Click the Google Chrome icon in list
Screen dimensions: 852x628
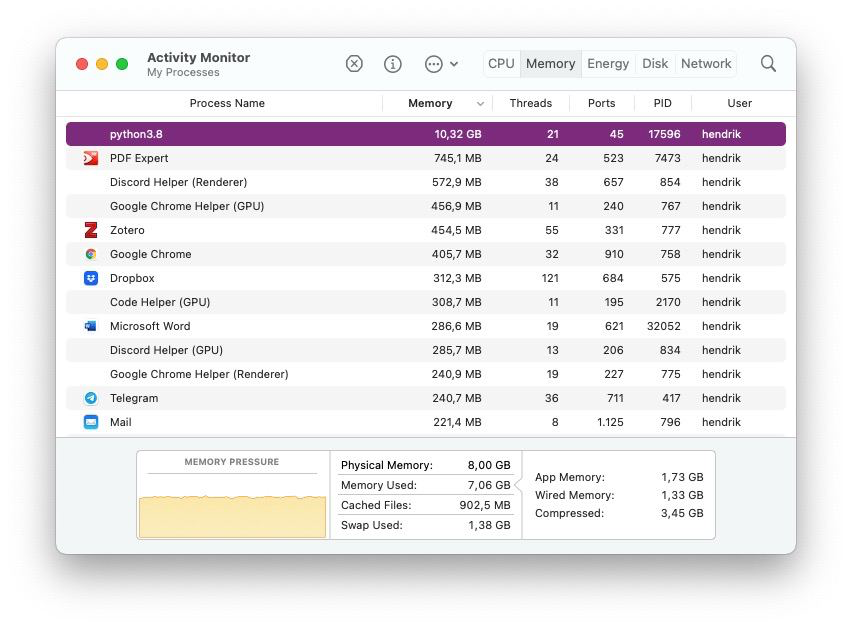pyautogui.click(x=91, y=254)
